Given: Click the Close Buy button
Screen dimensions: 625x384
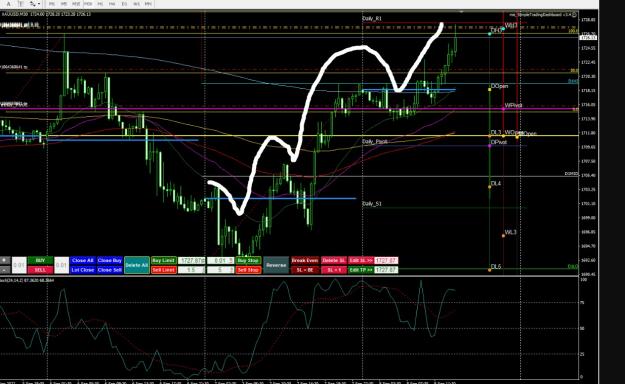Looking at the screenshot, I should coord(110,260).
